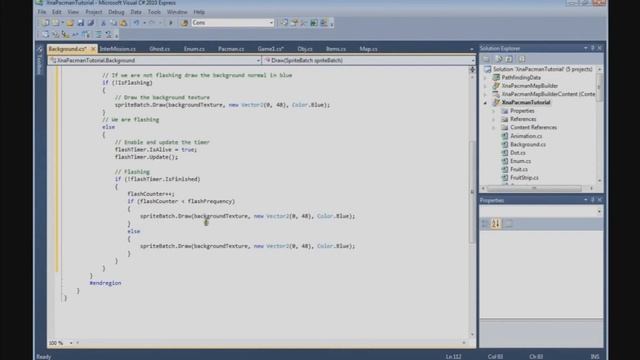Switch to the Obj.cs tab
Viewport: 640px width, 360px height.
[x=305, y=49]
